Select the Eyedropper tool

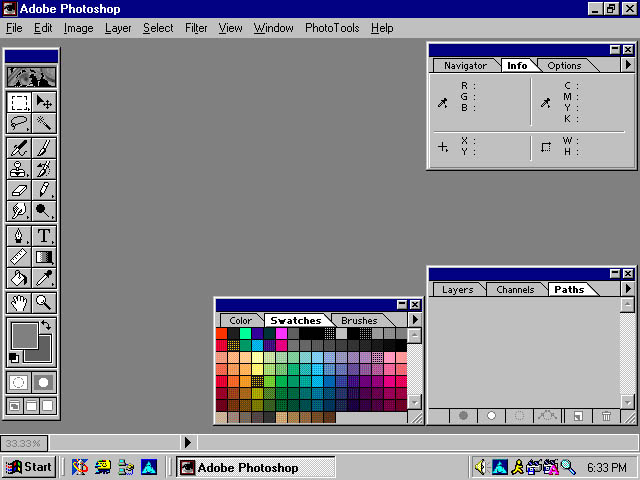[x=44, y=278]
